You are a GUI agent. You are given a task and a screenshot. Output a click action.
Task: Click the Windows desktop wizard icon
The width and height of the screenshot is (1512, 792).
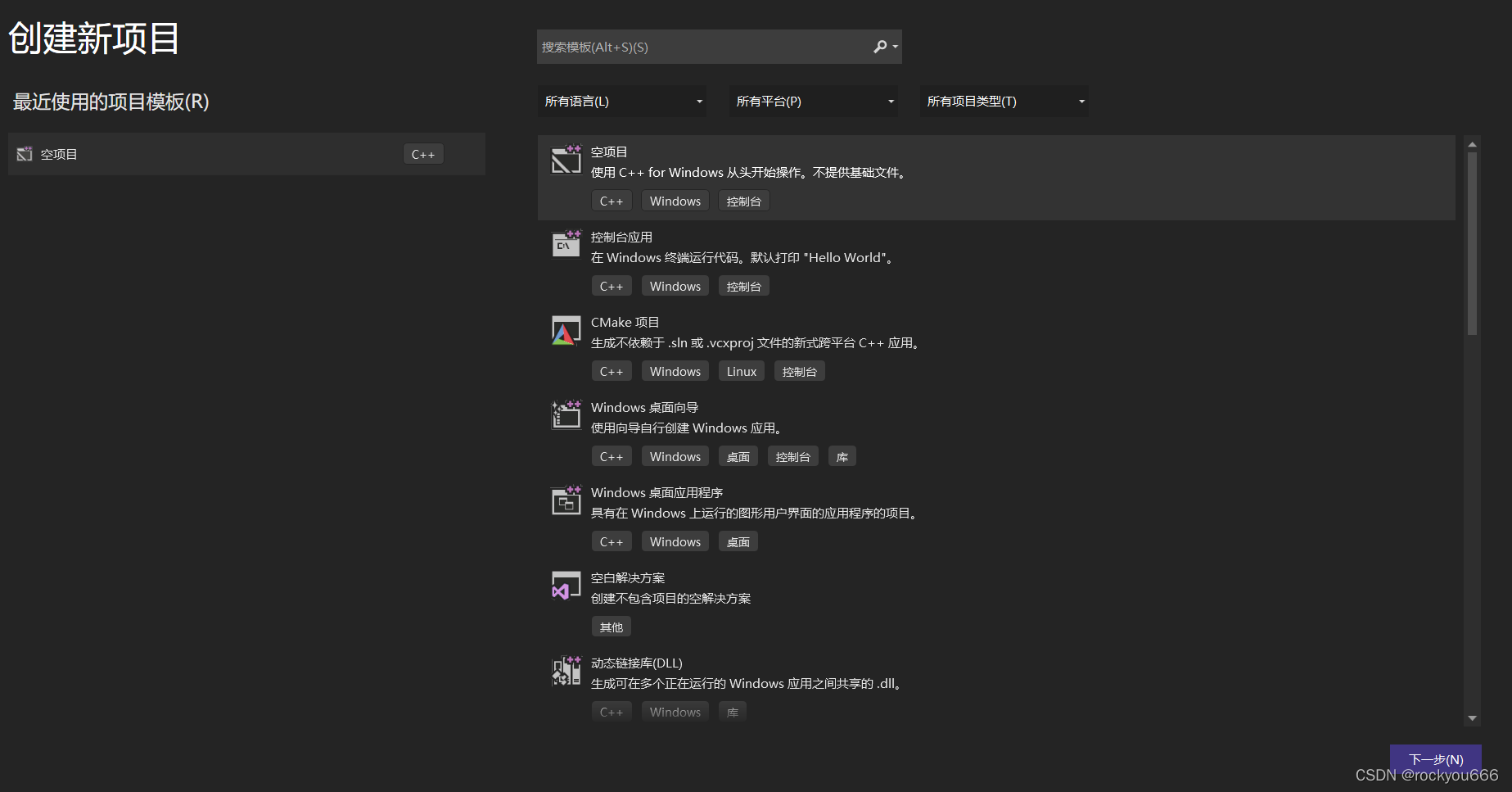coord(566,414)
